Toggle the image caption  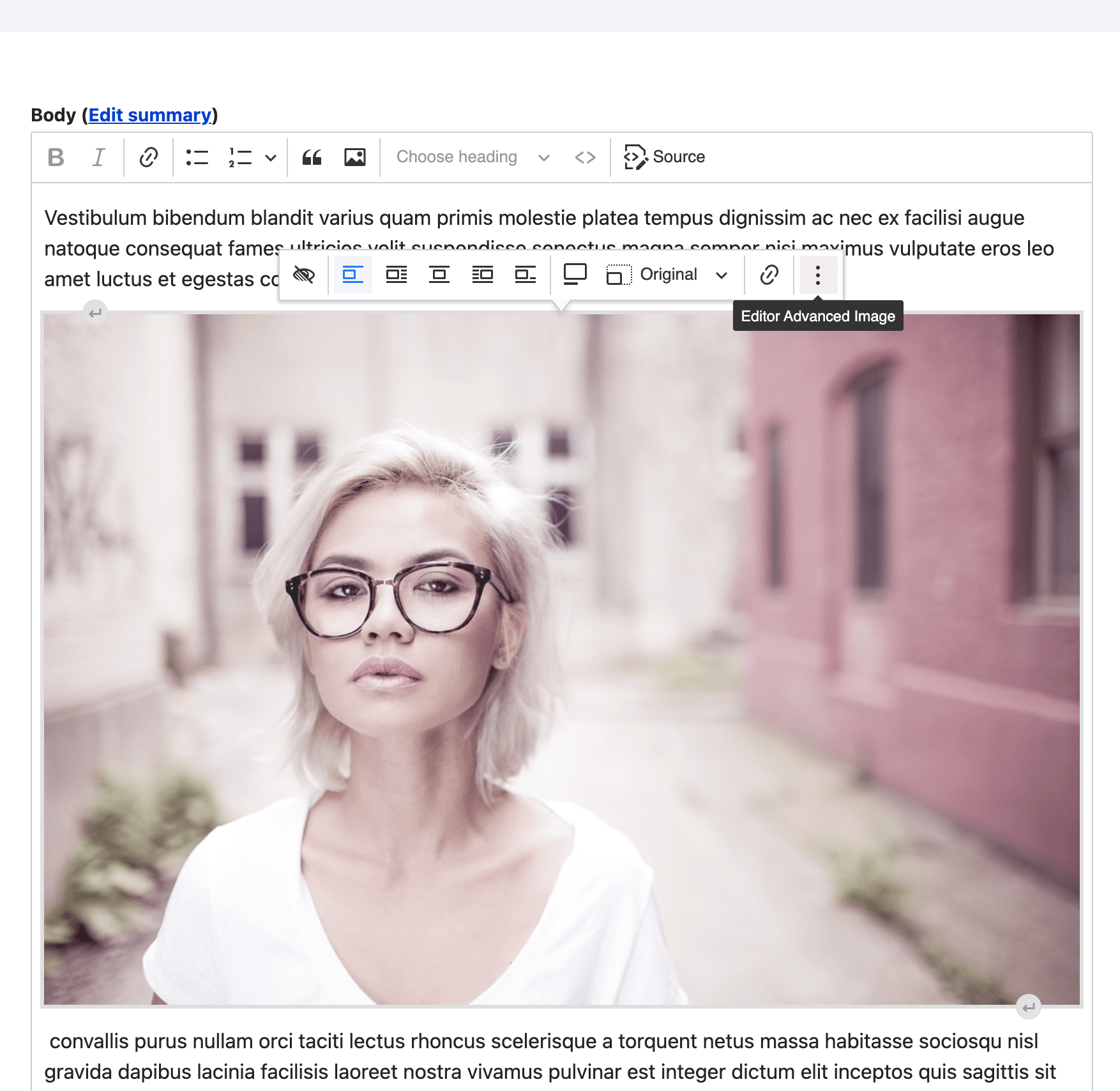574,275
